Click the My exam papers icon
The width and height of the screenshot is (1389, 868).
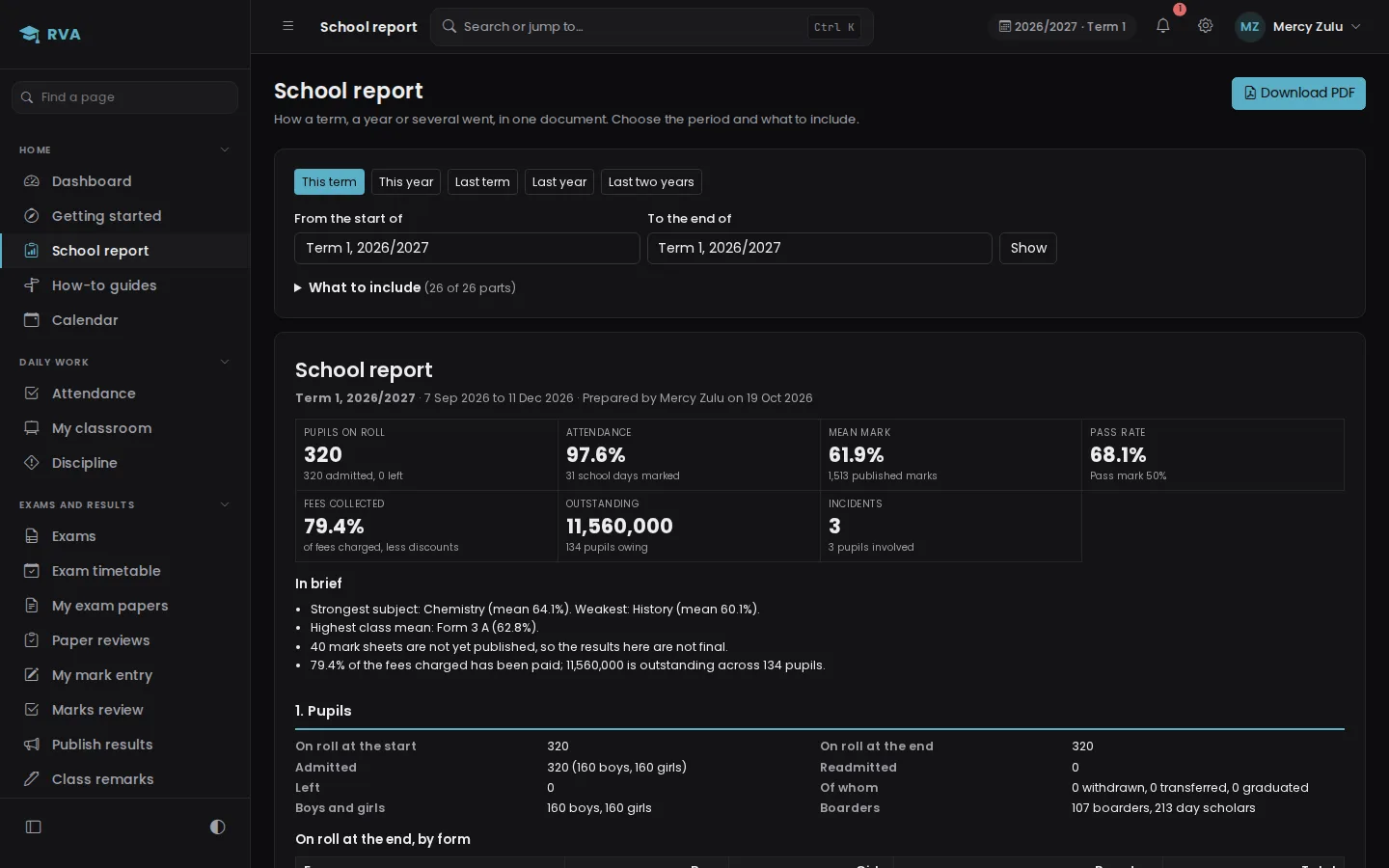click(x=32, y=606)
